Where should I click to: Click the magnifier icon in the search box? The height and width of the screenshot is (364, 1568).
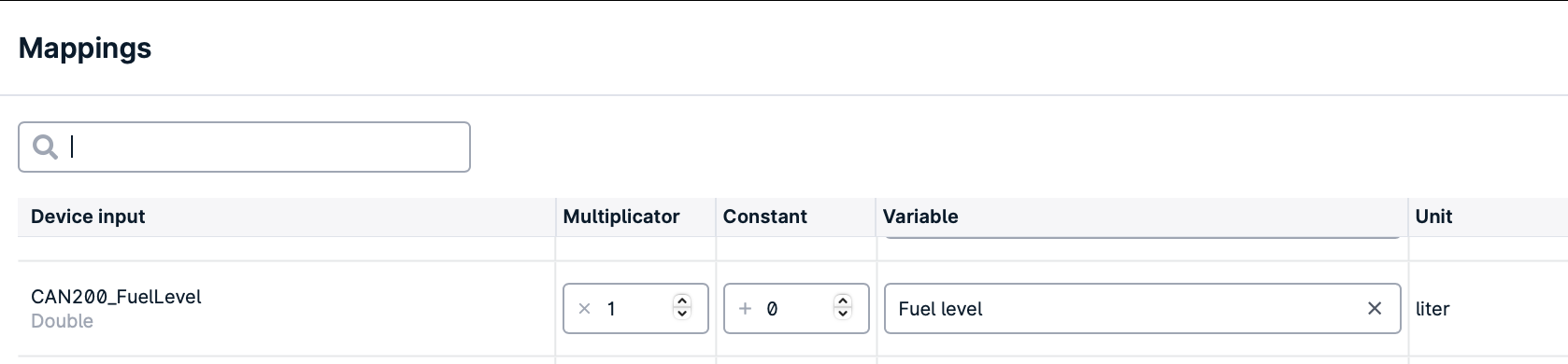45,147
